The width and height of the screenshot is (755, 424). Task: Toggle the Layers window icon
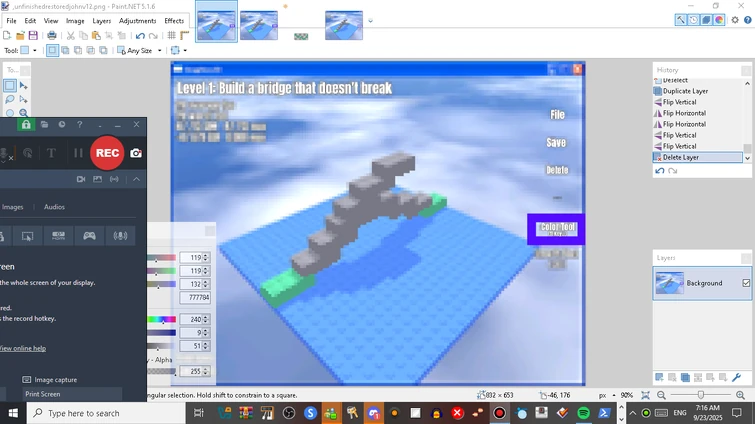point(706,20)
